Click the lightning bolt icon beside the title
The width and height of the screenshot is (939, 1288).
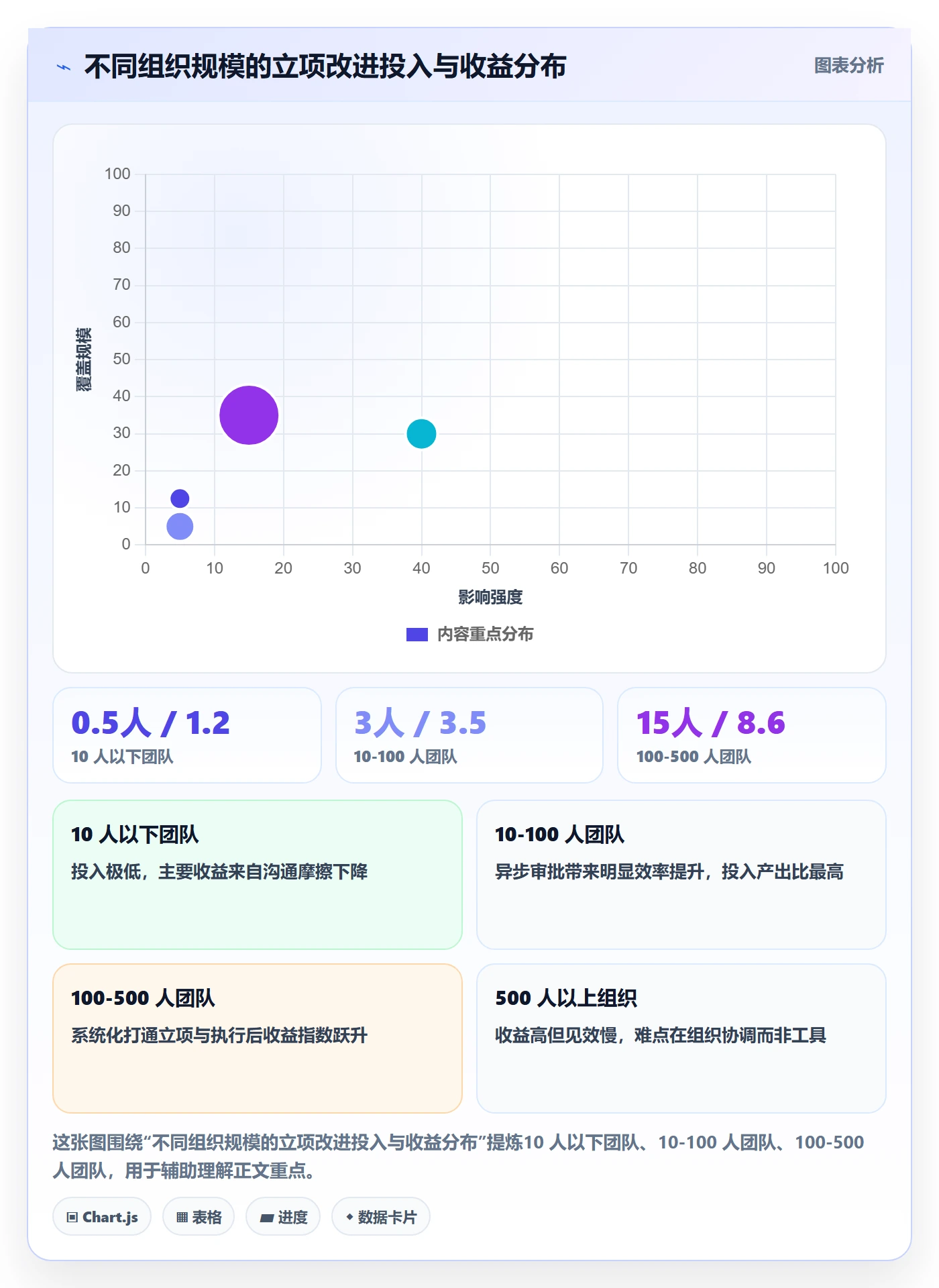click(64, 67)
